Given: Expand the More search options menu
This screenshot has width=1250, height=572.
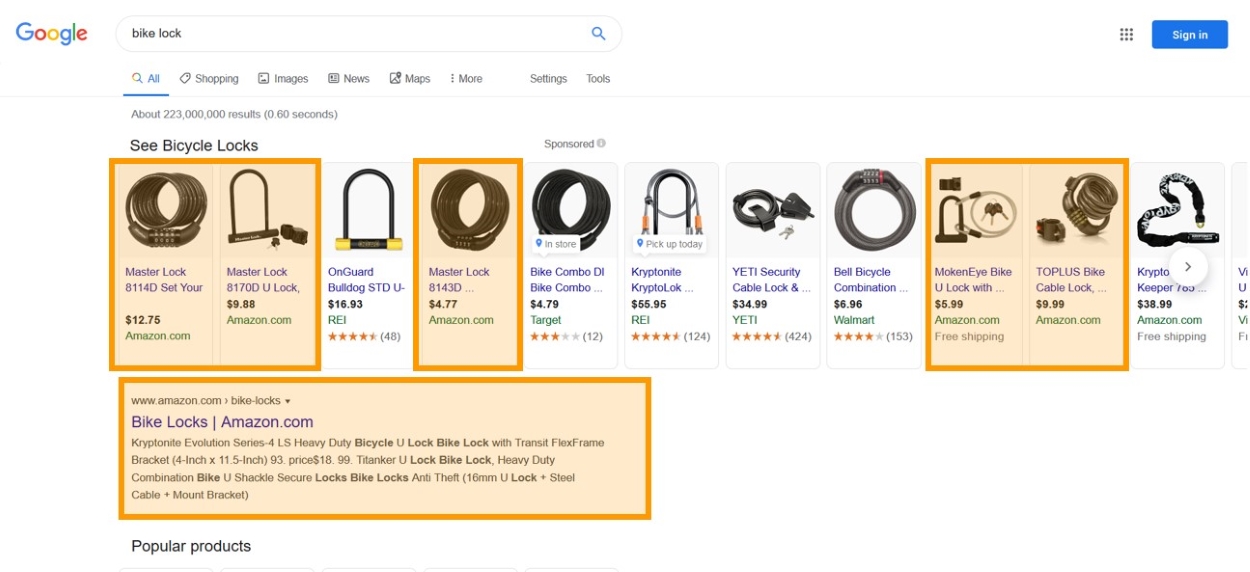Looking at the screenshot, I should [466, 79].
